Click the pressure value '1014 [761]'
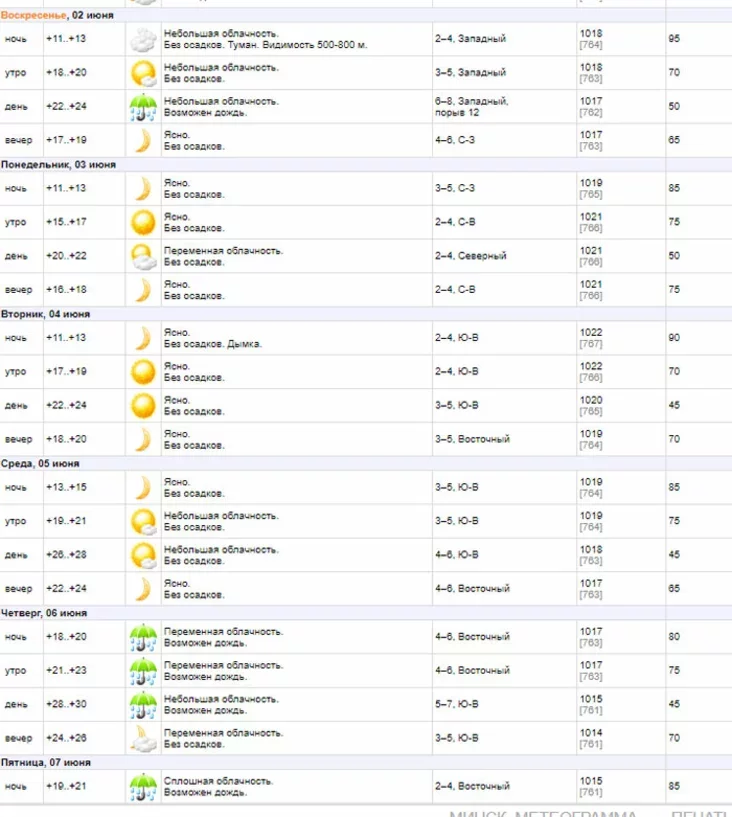The image size is (732, 817). (591, 738)
